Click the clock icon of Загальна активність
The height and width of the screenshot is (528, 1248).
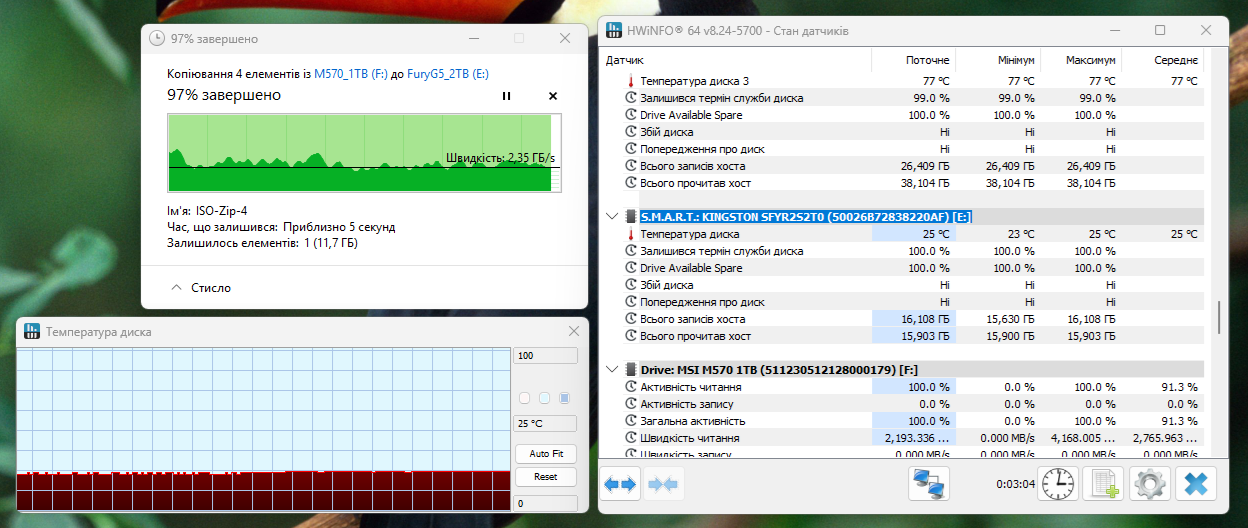630,421
